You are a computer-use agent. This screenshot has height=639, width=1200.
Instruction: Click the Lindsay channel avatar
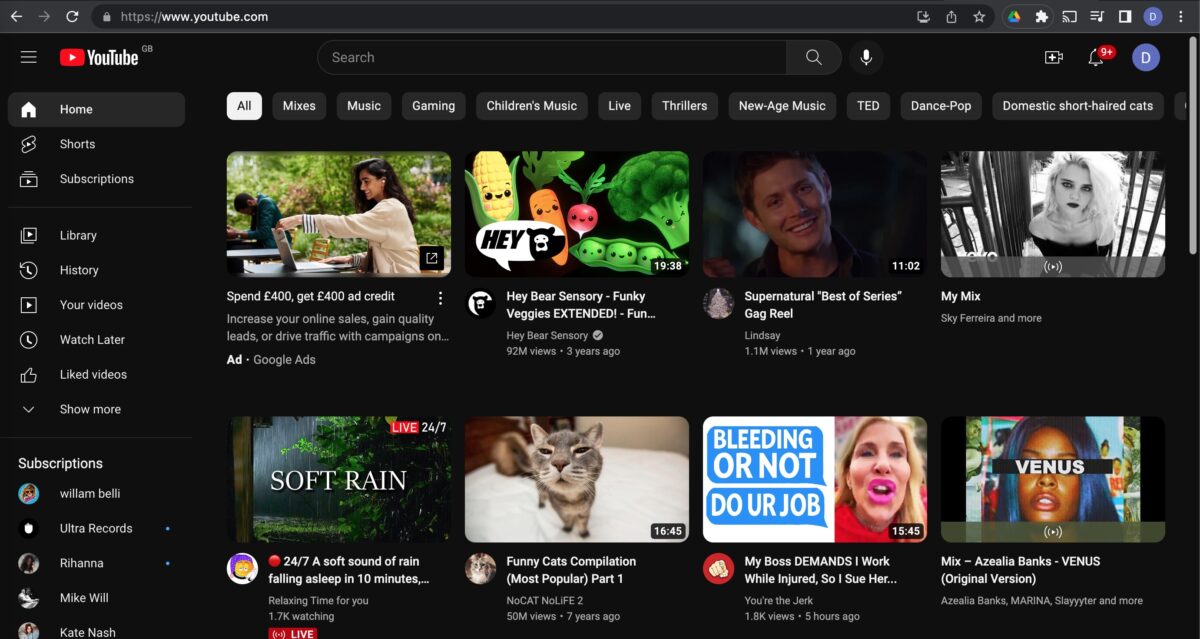point(719,303)
